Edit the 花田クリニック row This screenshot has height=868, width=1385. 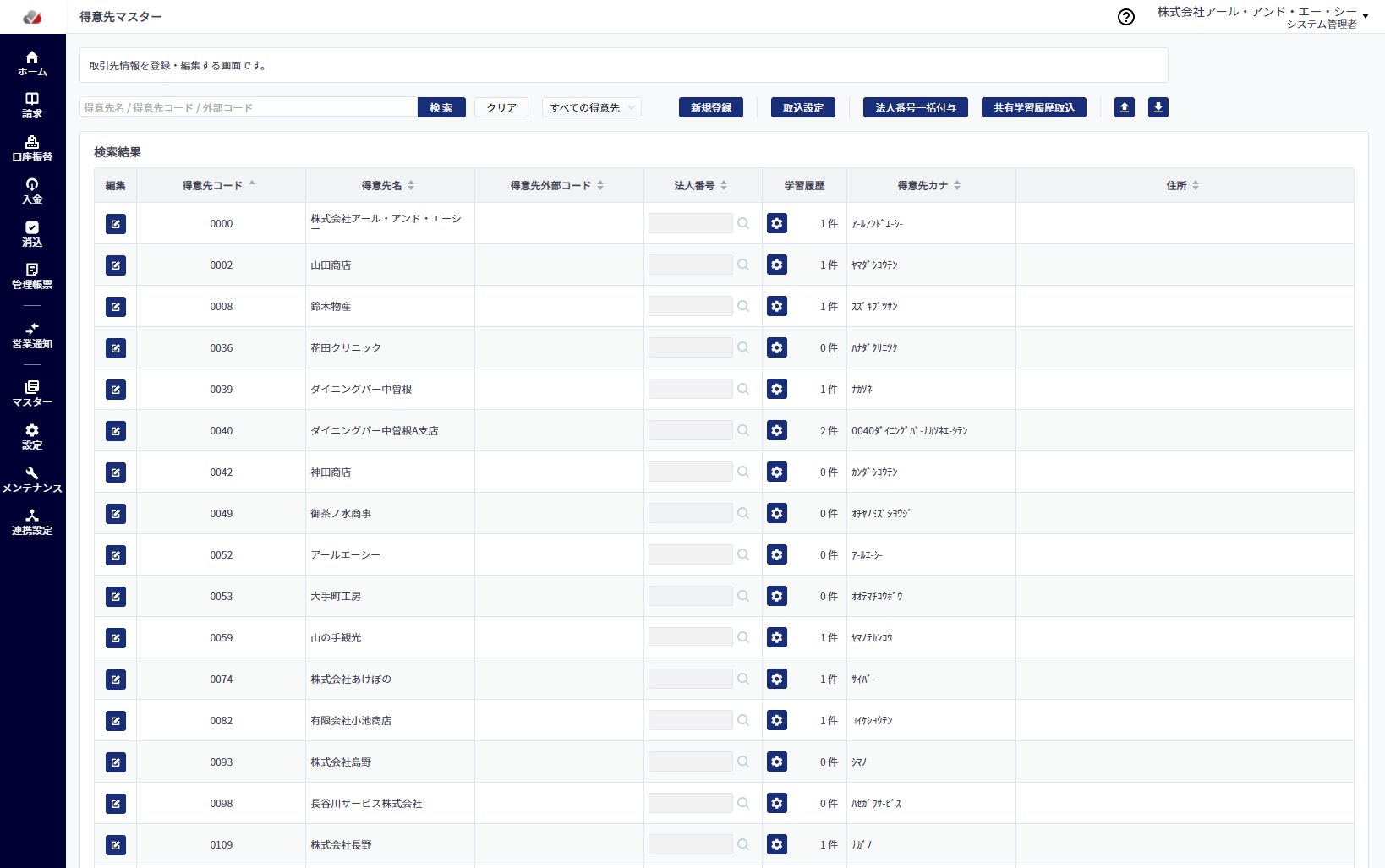[116, 348]
